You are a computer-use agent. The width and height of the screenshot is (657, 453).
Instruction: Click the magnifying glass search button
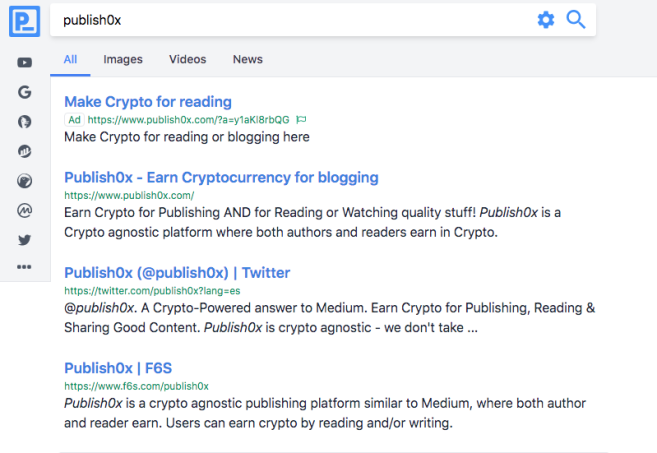(x=576, y=20)
